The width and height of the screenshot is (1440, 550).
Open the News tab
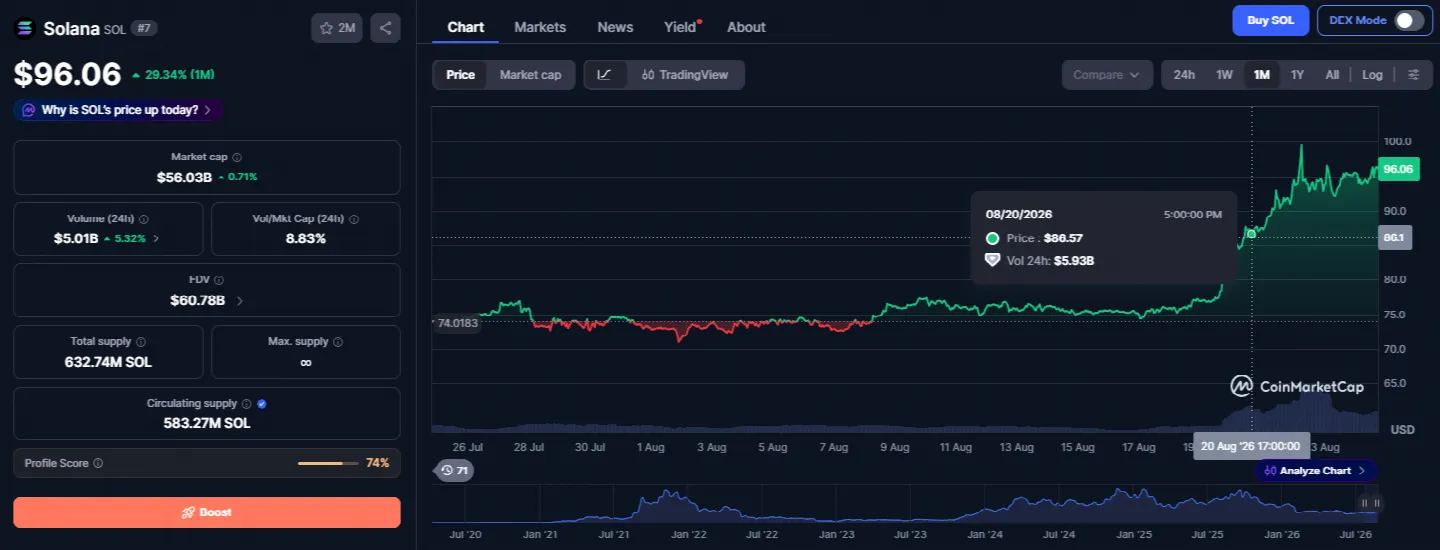point(615,27)
